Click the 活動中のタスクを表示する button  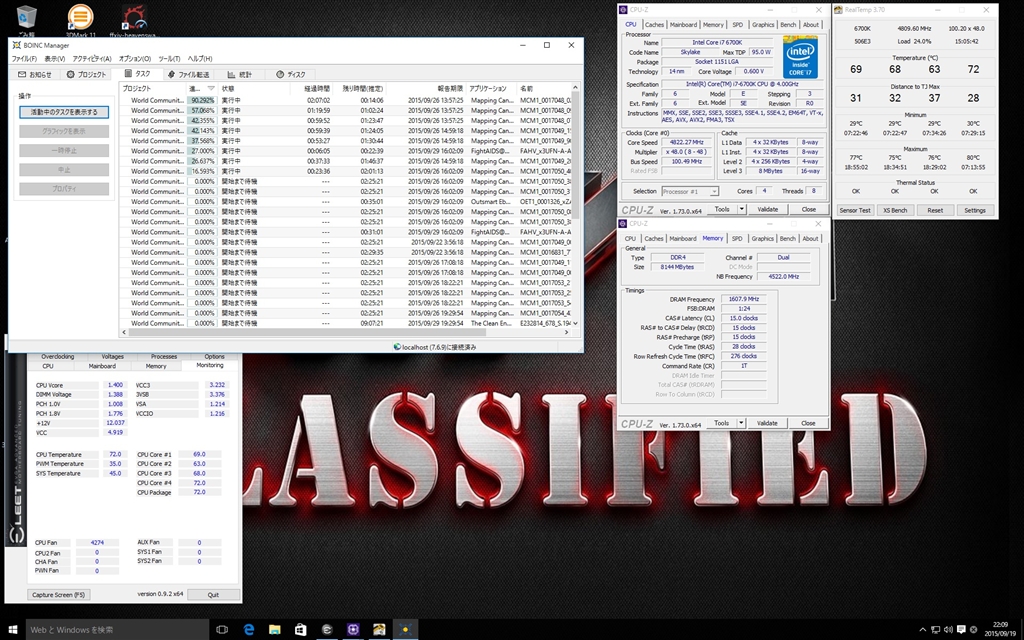pyautogui.click(x=64, y=112)
